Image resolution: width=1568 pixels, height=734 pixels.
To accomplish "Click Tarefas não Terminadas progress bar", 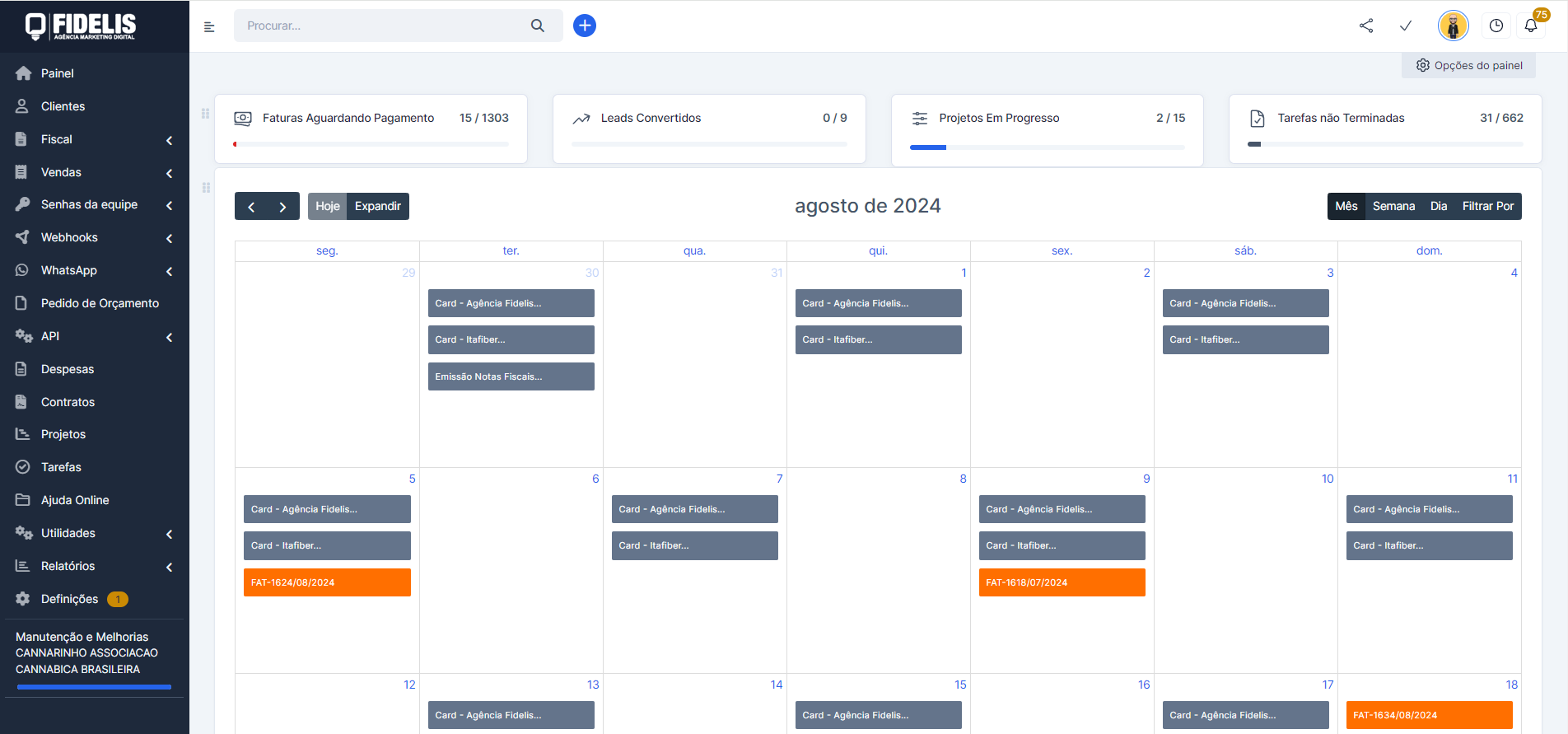I will tap(1385, 144).
